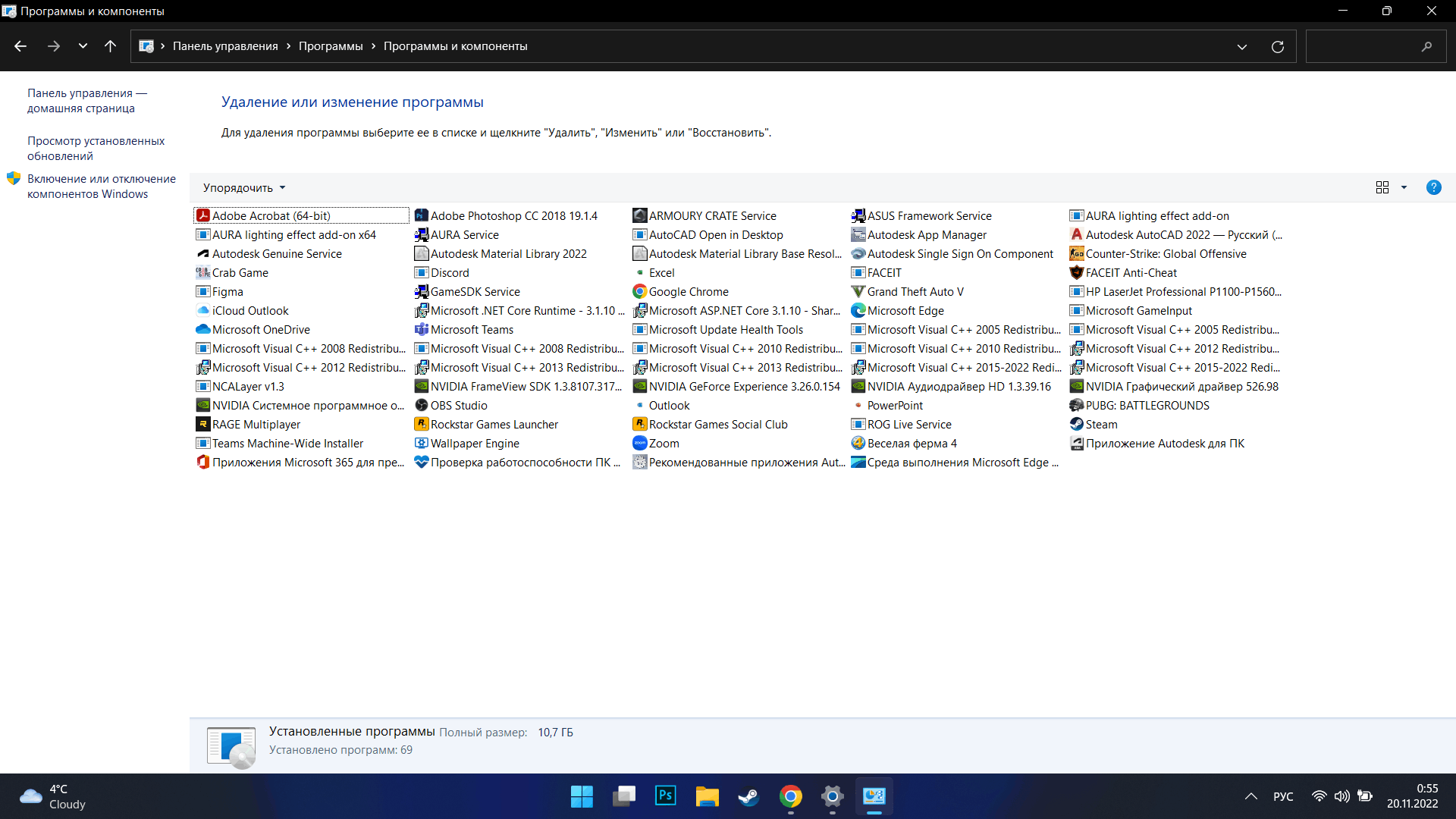Open the Упорядочить dropdown menu

pos(244,187)
